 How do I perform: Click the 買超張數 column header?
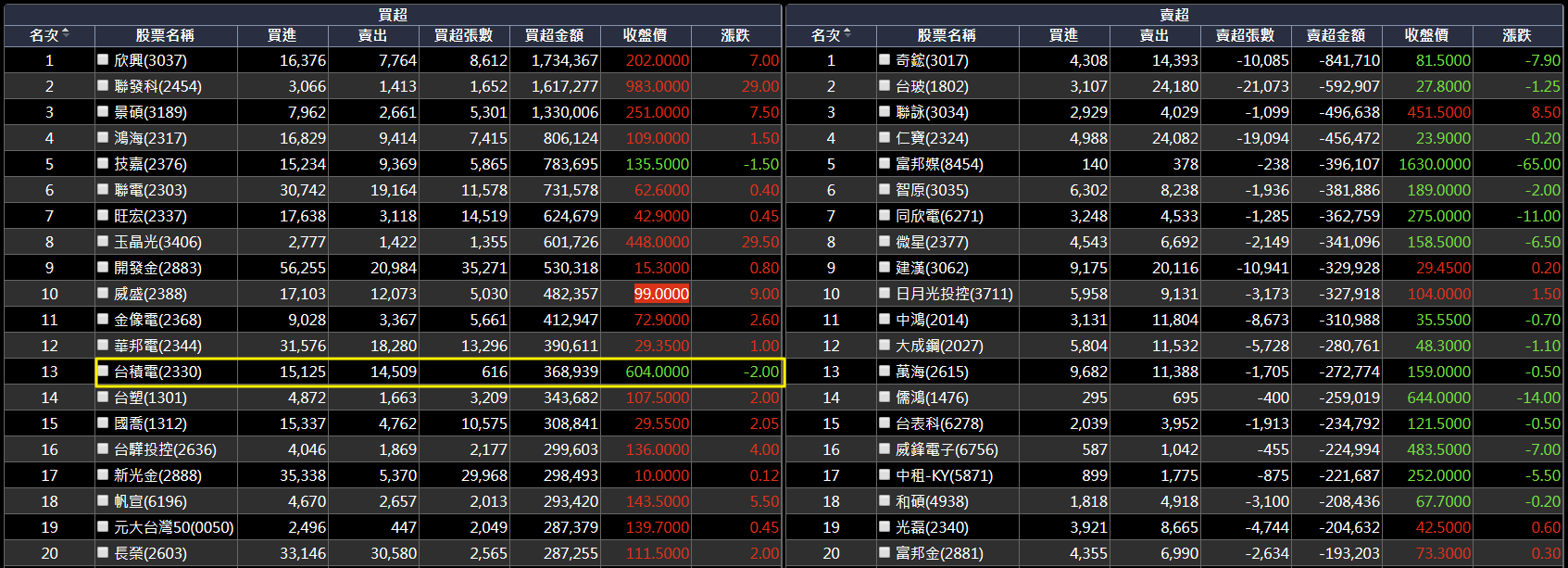click(464, 35)
